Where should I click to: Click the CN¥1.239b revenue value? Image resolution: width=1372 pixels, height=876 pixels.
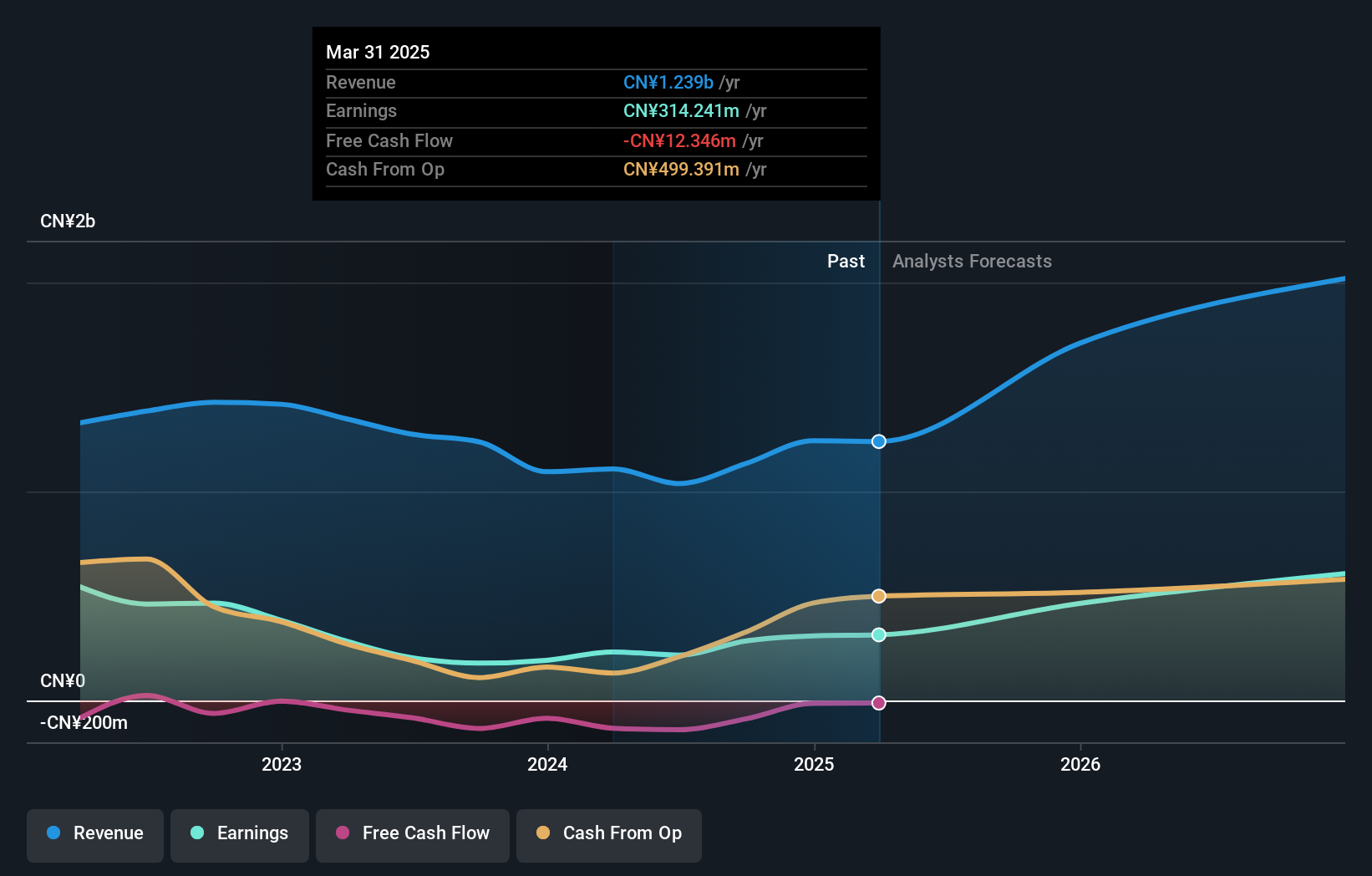[x=668, y=82]
